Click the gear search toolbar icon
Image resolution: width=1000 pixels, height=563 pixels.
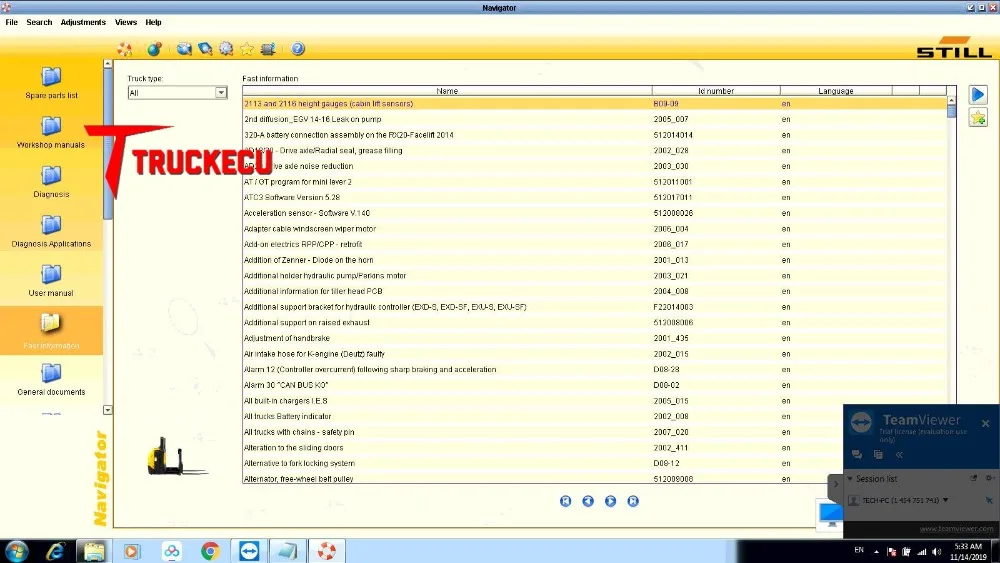pos(226,48)
